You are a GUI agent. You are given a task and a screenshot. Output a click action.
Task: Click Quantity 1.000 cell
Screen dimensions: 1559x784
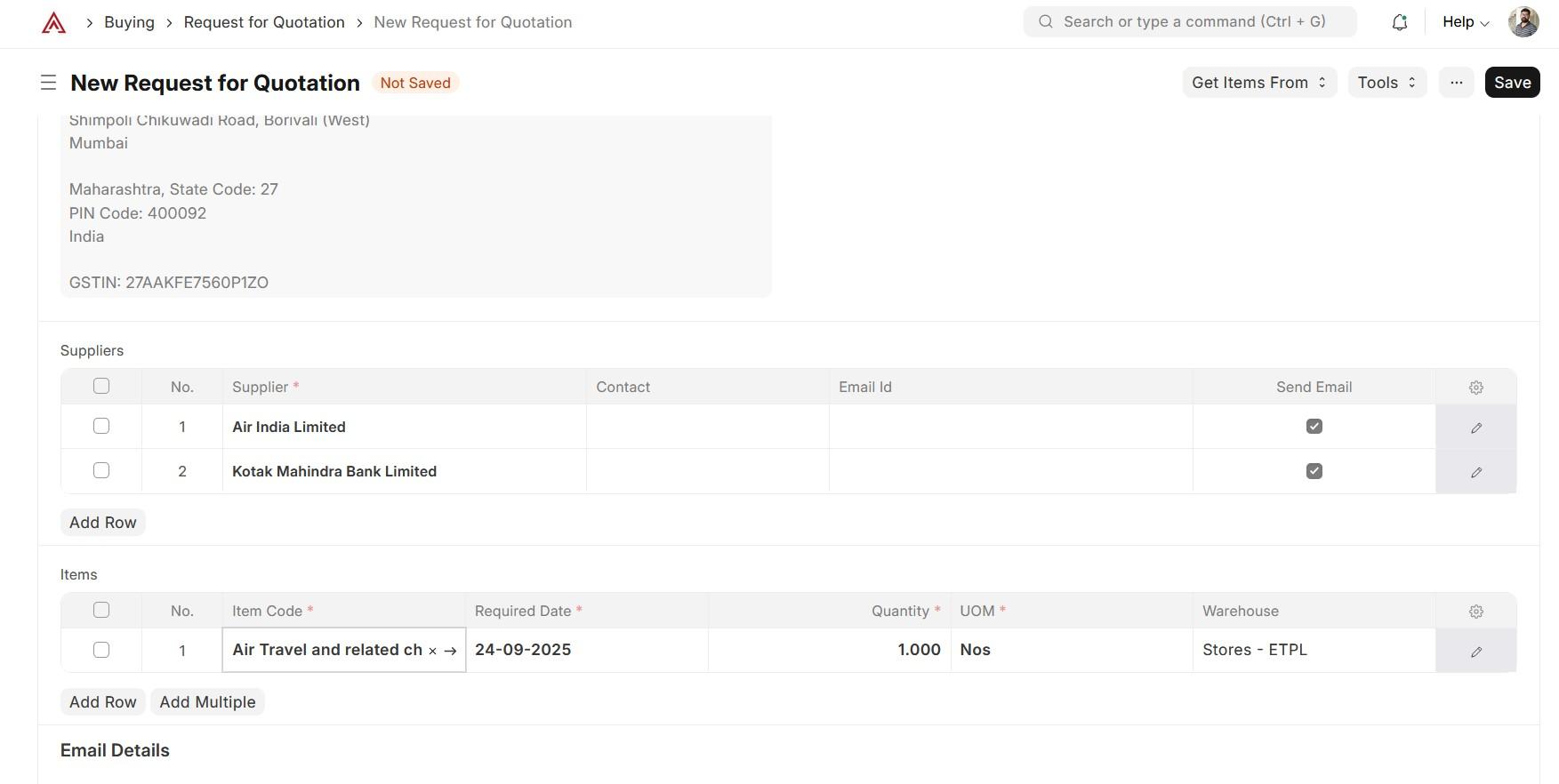tap(830, 650)
